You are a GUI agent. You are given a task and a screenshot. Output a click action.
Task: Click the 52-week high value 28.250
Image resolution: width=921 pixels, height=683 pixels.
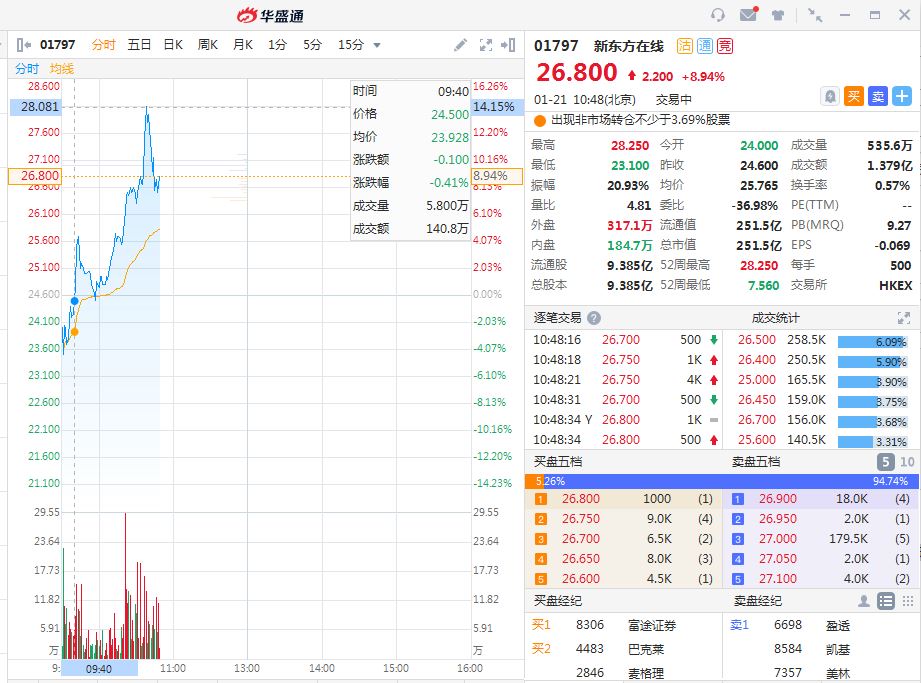click(759, 265)
